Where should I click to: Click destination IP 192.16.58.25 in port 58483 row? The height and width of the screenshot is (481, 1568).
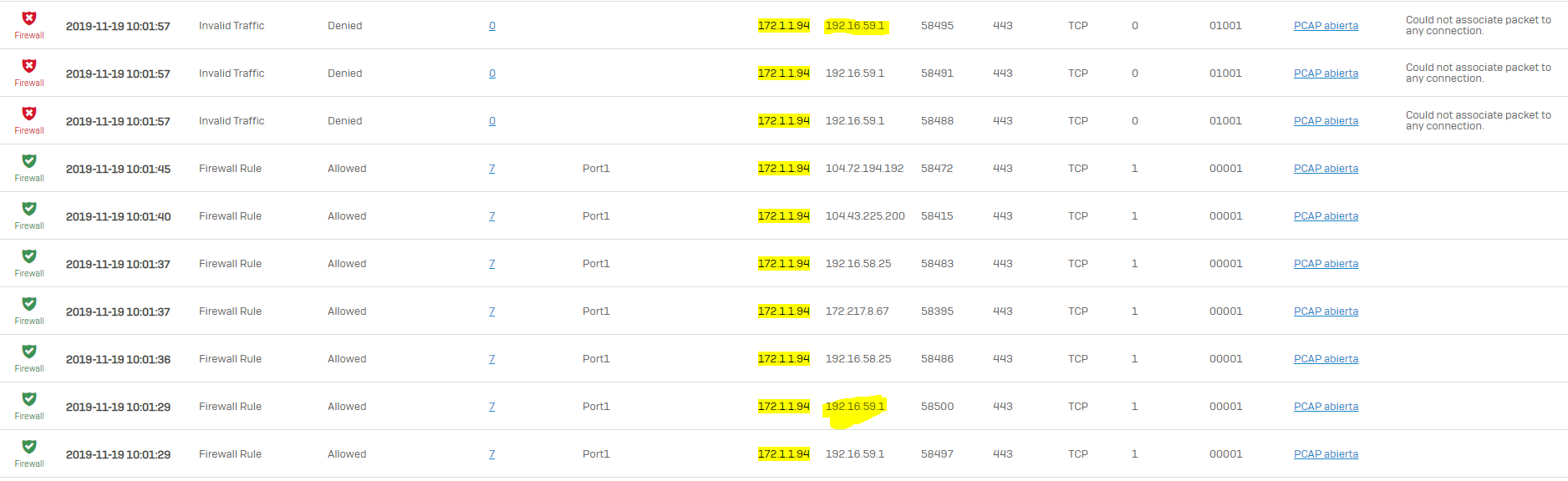tap(858, 264)
